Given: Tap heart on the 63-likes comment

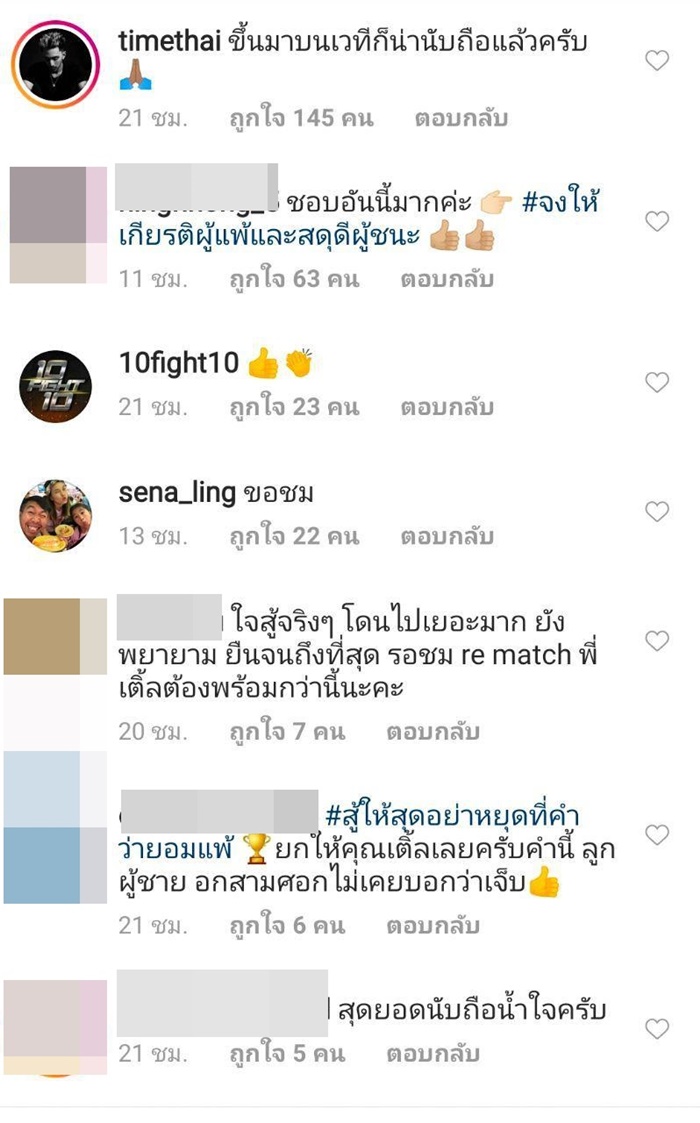Looking at the screenshot, I should point(657,221).
